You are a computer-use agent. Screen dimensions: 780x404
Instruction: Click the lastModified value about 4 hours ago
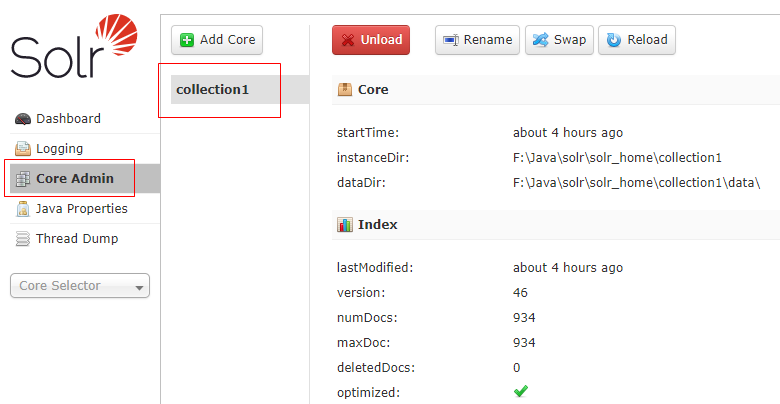click(568, 268)
